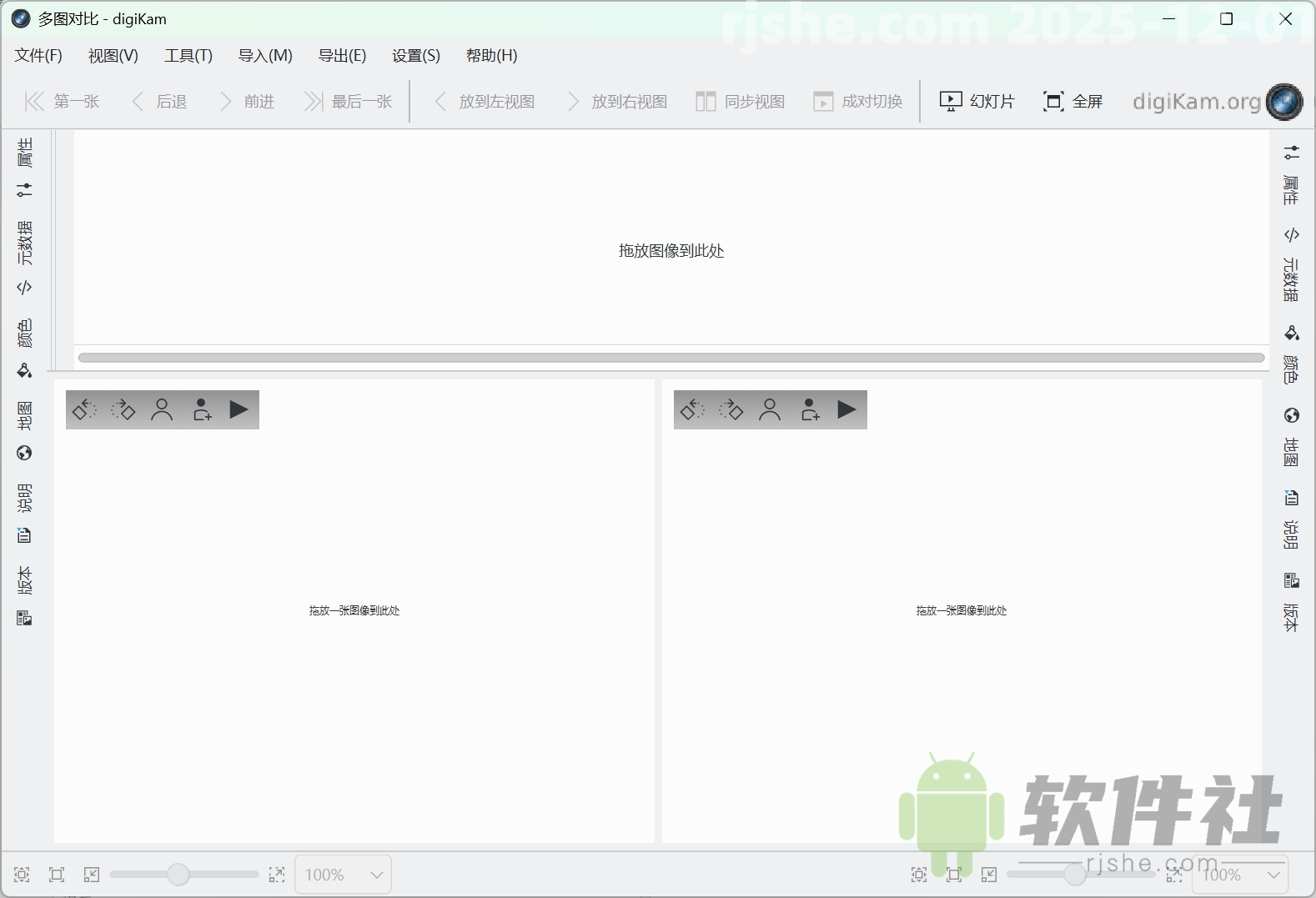Click zoom-to-fit icon in left status bar
The width and height of the screenshot is (1316, 898).
(22, 875)
